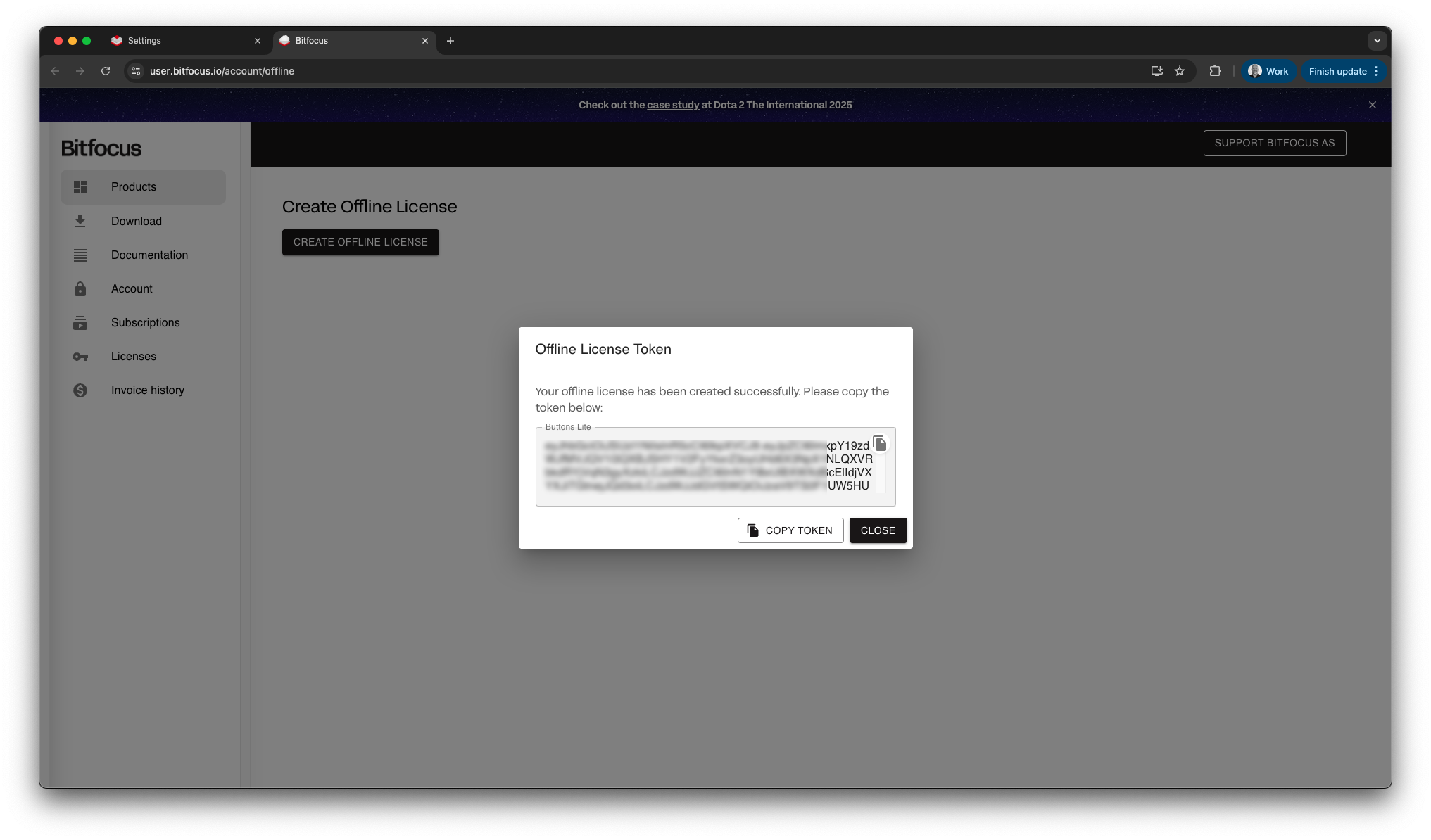Open the Chrome three-dot menu
This screenshot has width=1431, height=840.
pyautogui.click(x=1376, y=71)
